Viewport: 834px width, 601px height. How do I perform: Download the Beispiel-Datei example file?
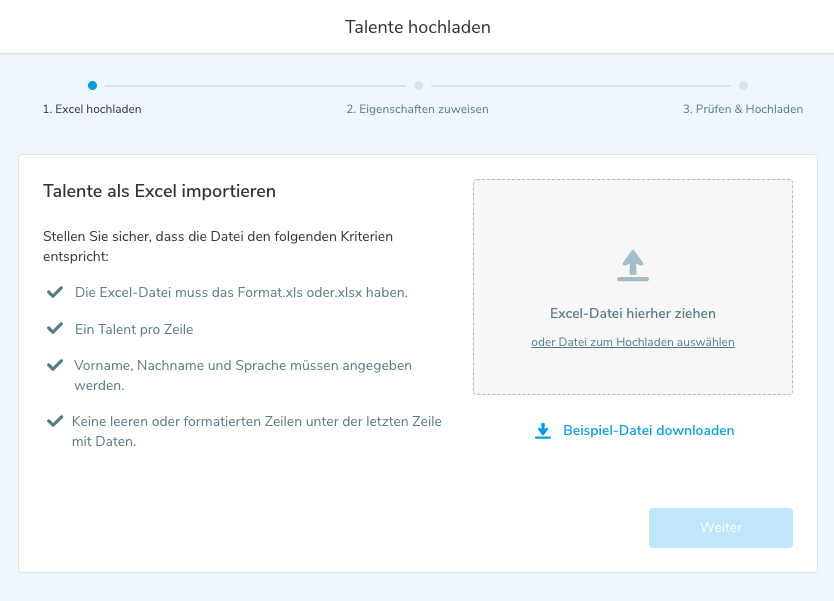pos(648,431)
